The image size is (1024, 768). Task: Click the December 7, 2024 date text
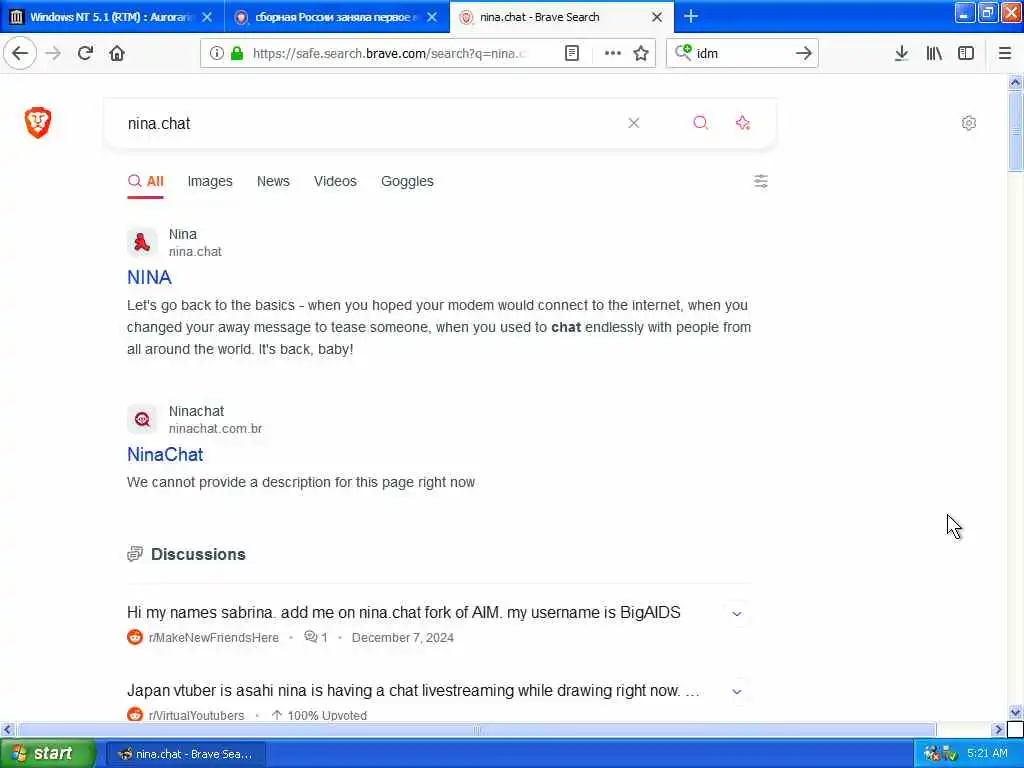tap(402, 637)
